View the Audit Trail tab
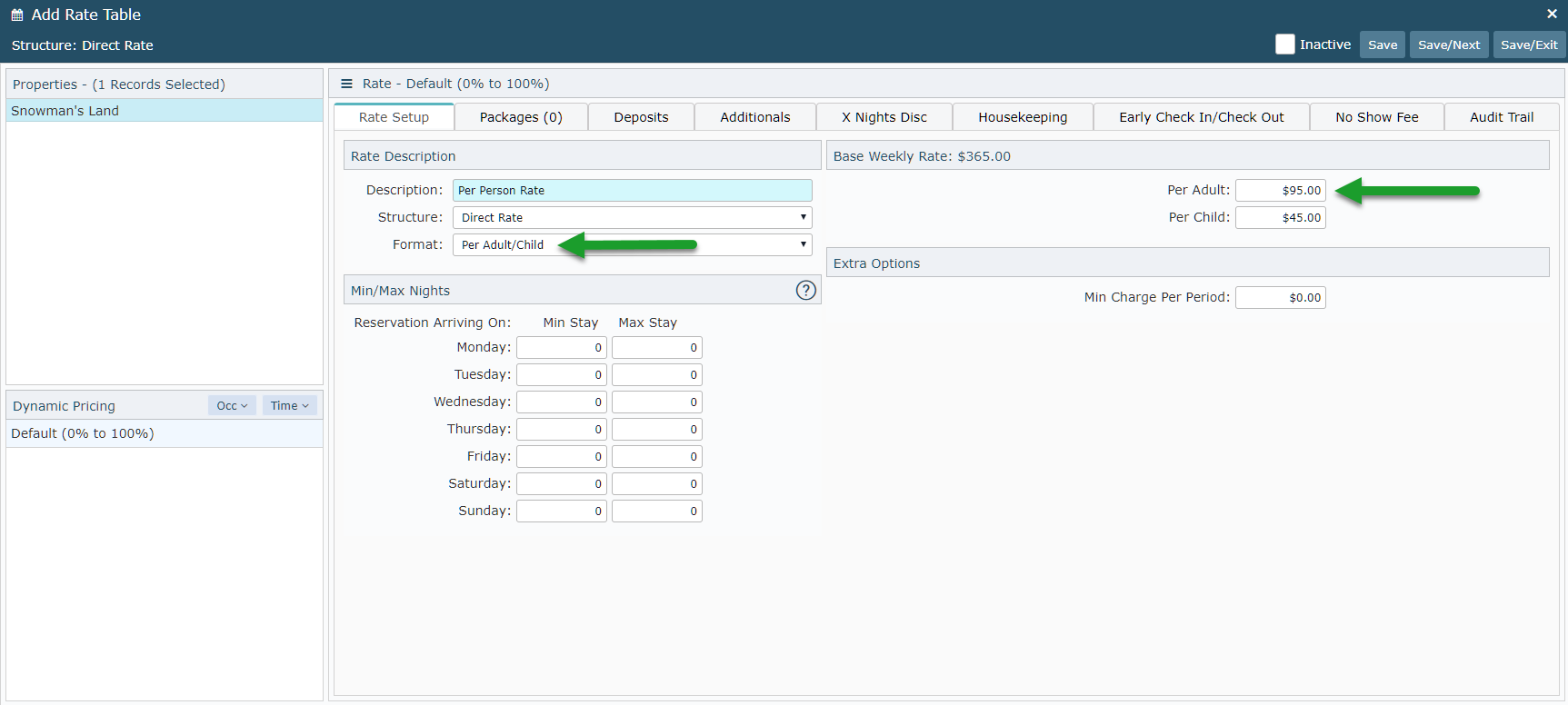The image size is (1568, 705). (x=1502, y=117)
